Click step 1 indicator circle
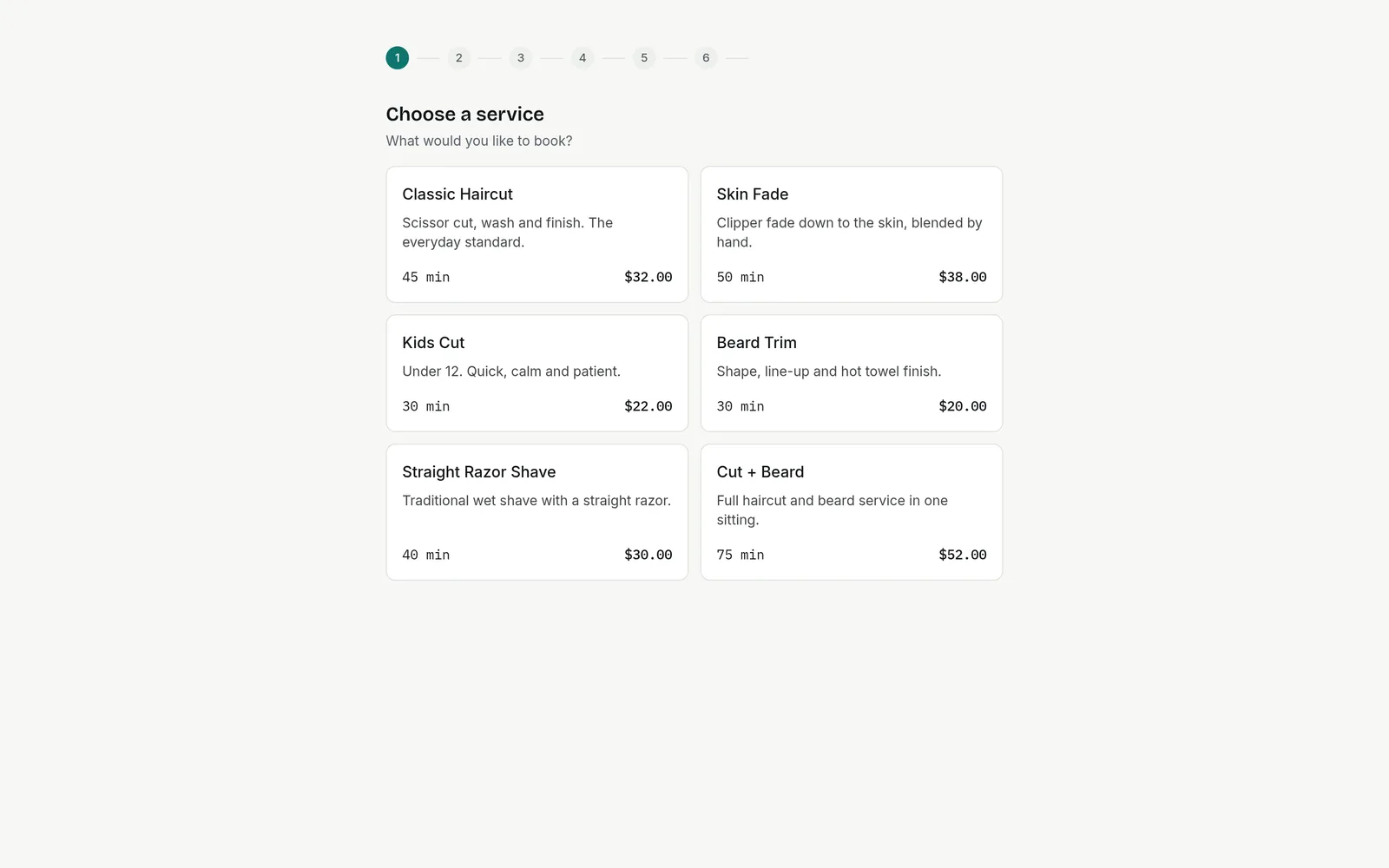Viewport: 1389px width, 868px height. (x=398, y=58)
